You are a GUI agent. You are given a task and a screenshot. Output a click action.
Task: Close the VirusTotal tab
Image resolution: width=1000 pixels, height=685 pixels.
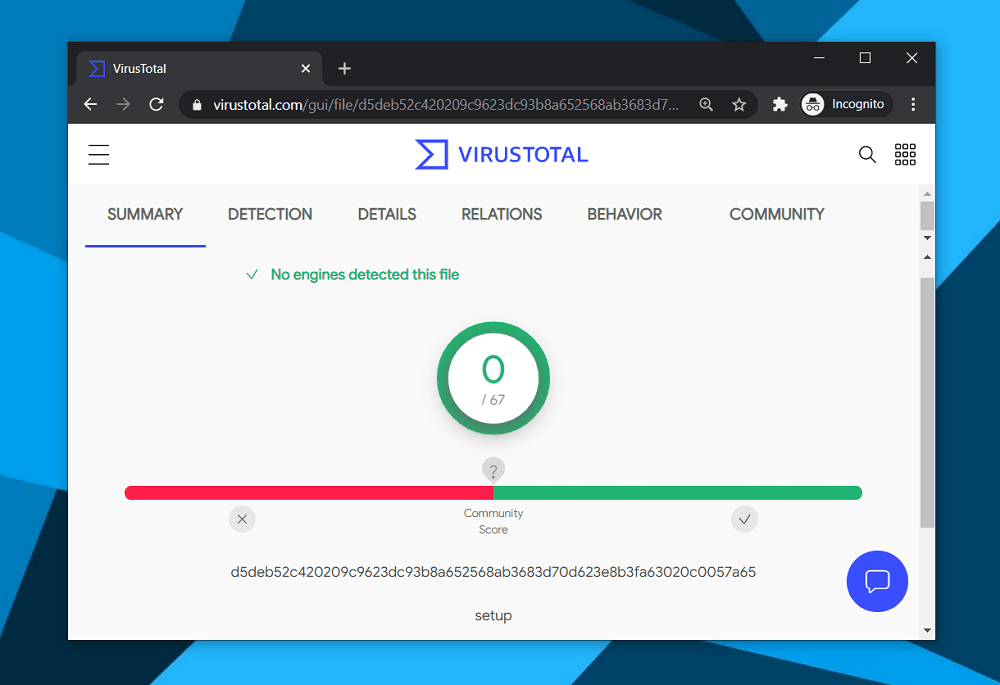click(305, 68)
